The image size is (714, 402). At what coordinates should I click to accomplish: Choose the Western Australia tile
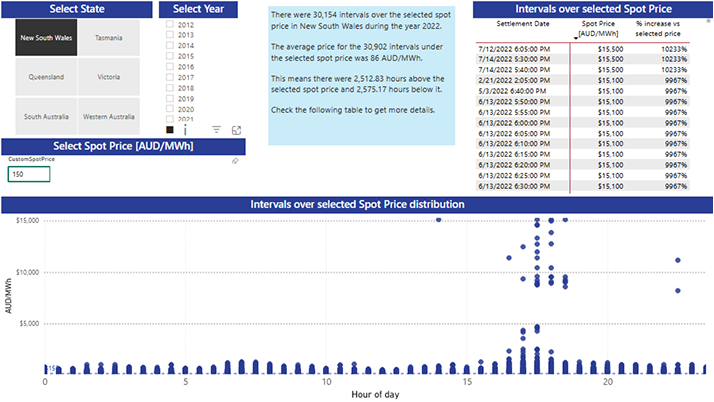click(x=109, y=117)
